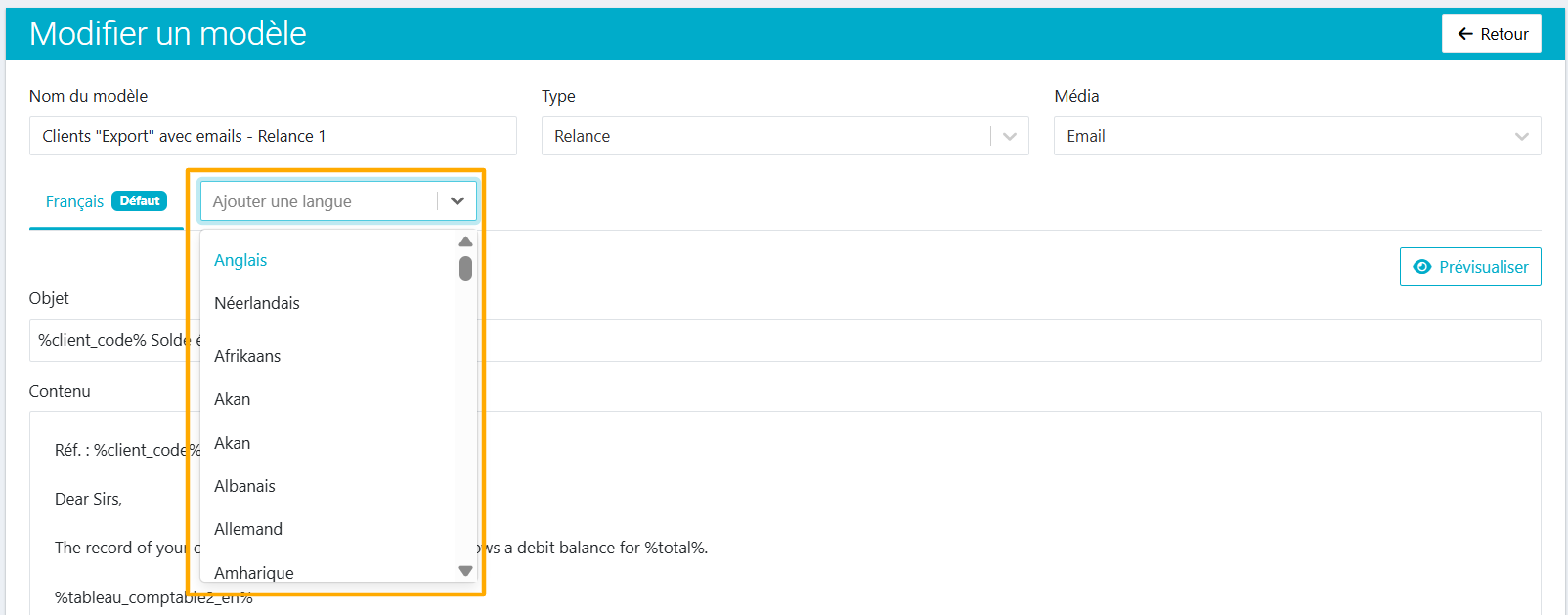Focus the Nom du modèle field
Image resolution: width=1568 pixels, height=615 pixels.
tap(273, 136)
